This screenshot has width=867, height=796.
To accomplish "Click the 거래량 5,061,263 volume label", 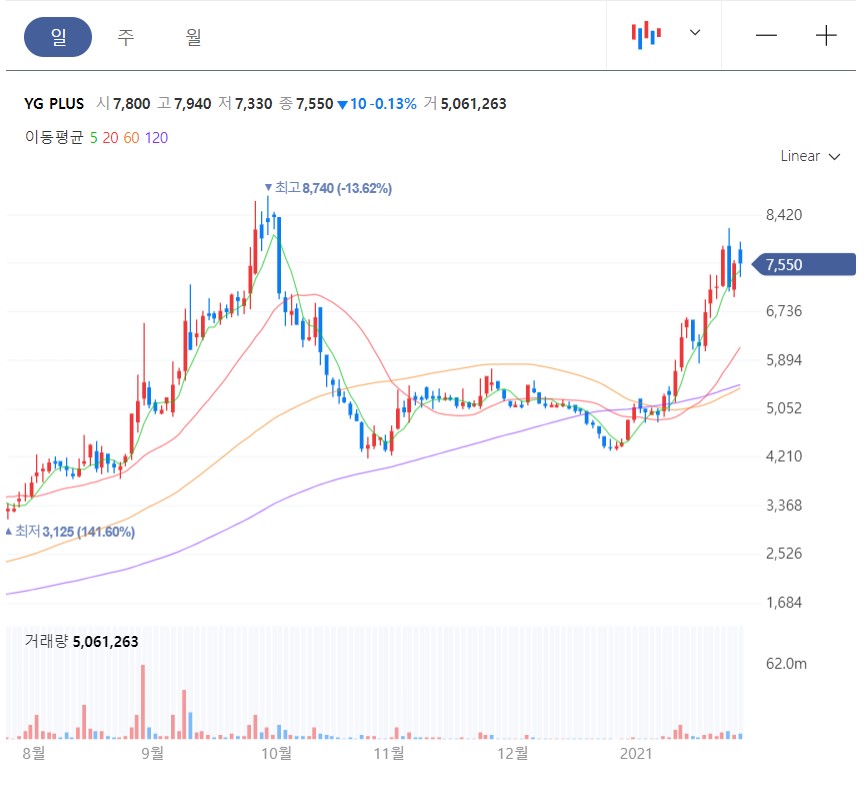I will coord(81,641).
